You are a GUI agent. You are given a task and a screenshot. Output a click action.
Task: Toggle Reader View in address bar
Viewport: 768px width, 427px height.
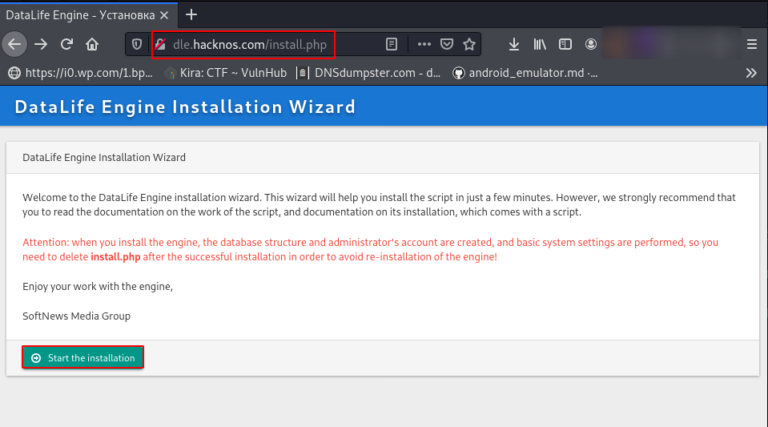(392, 44)
